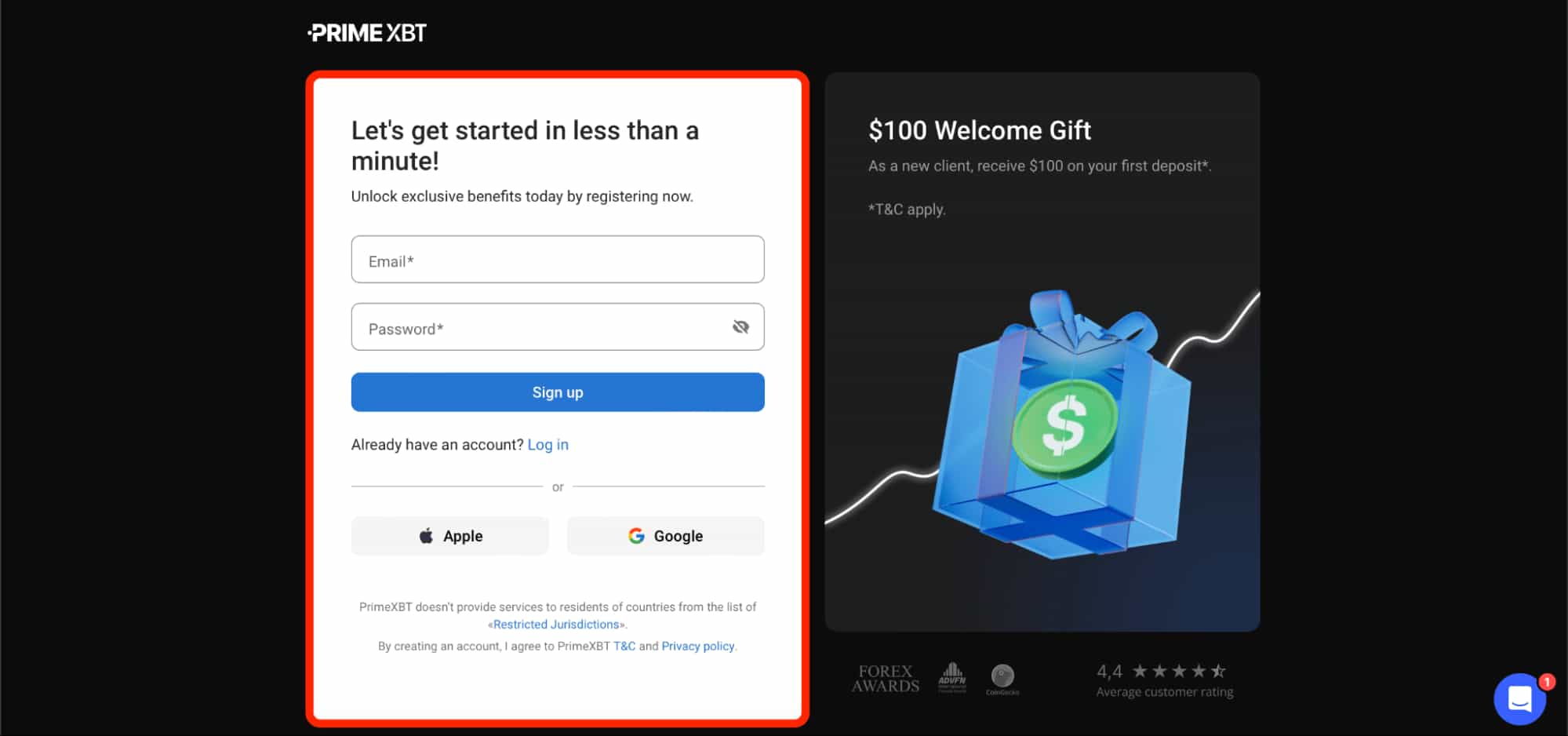The height and width of the screenshot is (736, 1568).
Task: Click the CoinGecko award logo
Action: (x=1002, y=680)
